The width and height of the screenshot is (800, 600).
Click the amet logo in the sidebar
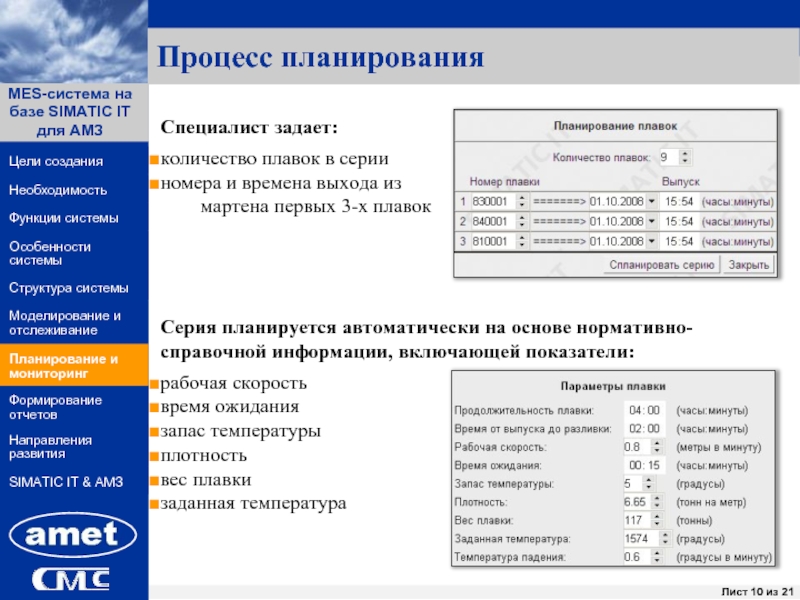[73, 537]
